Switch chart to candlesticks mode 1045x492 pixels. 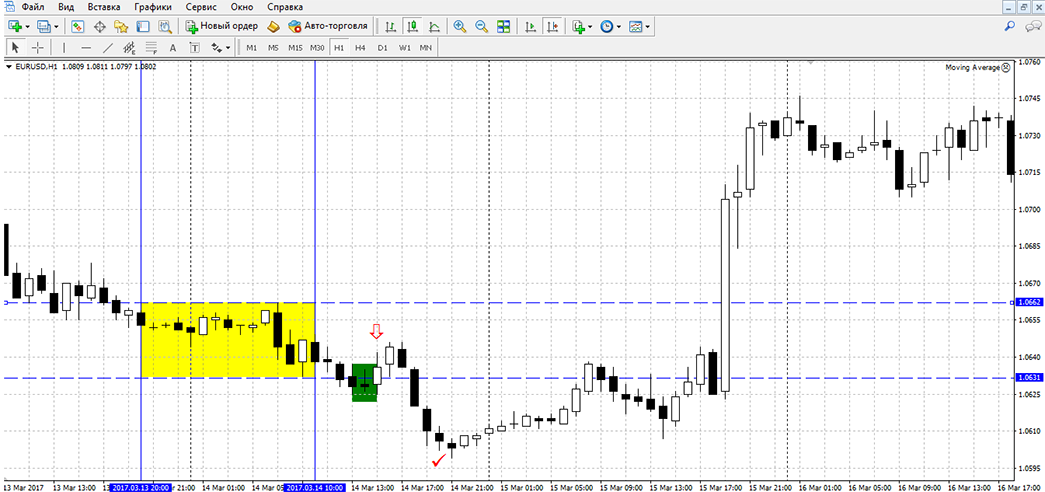[413, 27]
